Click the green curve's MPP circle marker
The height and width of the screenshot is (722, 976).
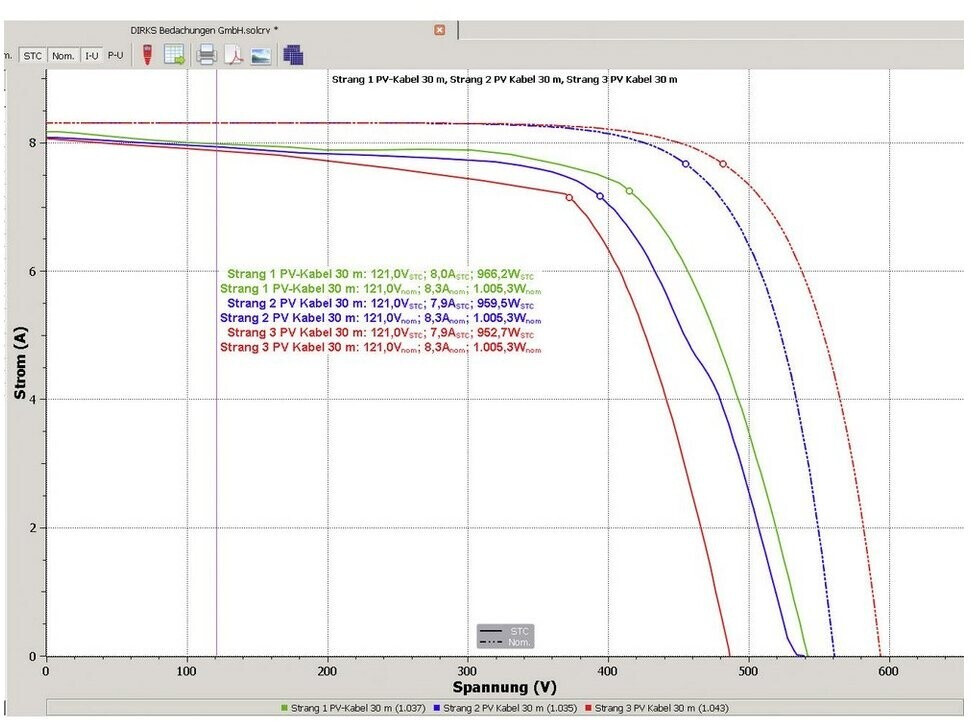pyautogui.click(x=629, y=191)
